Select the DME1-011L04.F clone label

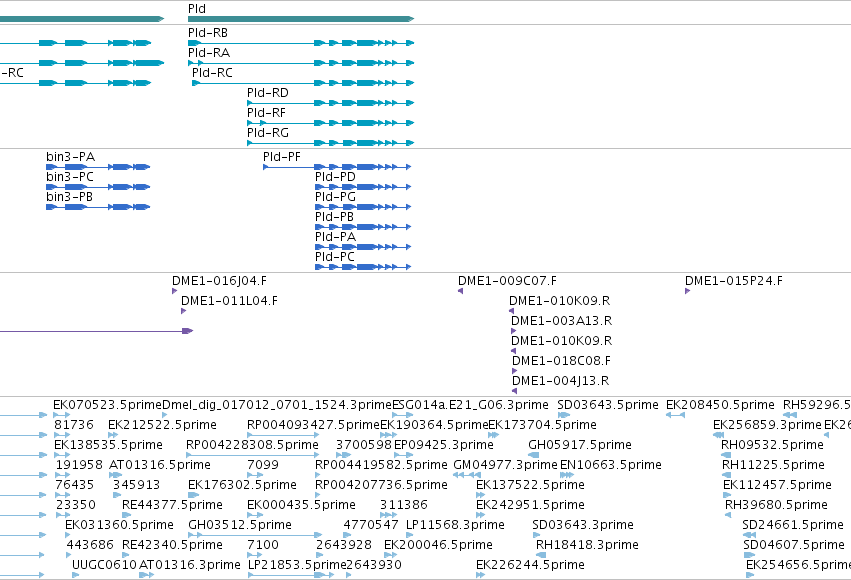[x=229, y=302]
